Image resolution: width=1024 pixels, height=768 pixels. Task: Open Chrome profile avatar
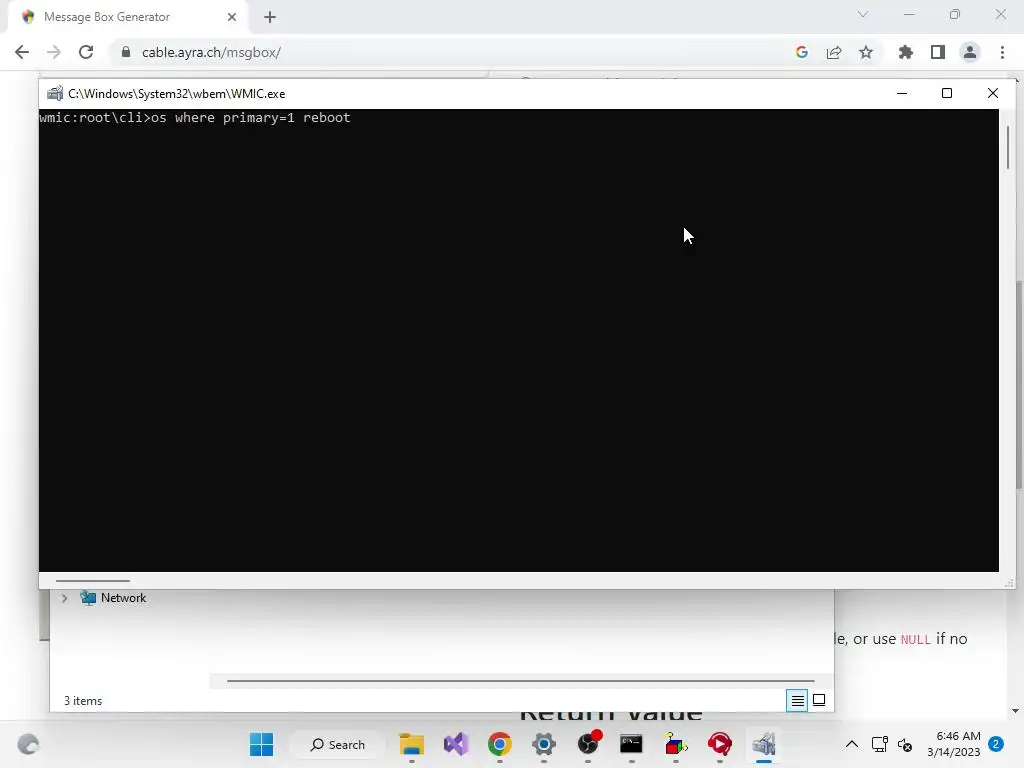pyautogui.click(x=970, y=52)
